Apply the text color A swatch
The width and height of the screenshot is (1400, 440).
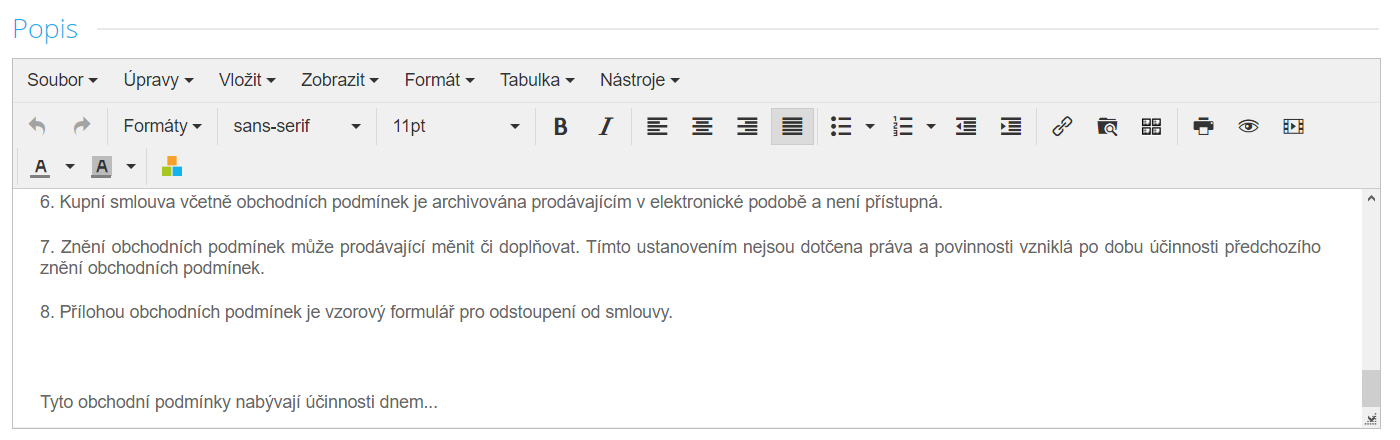[40, 166]
